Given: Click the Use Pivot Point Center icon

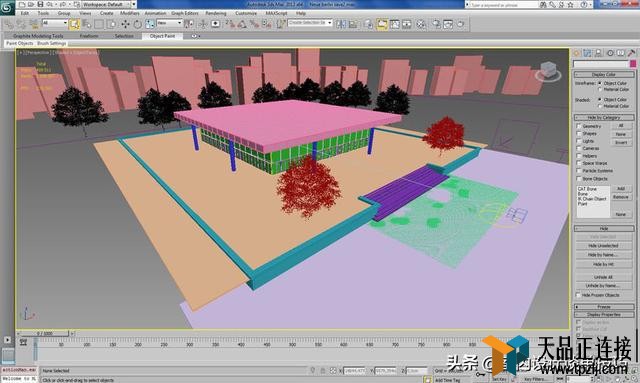Looking at the screenshot, I should tap(189, 24).
